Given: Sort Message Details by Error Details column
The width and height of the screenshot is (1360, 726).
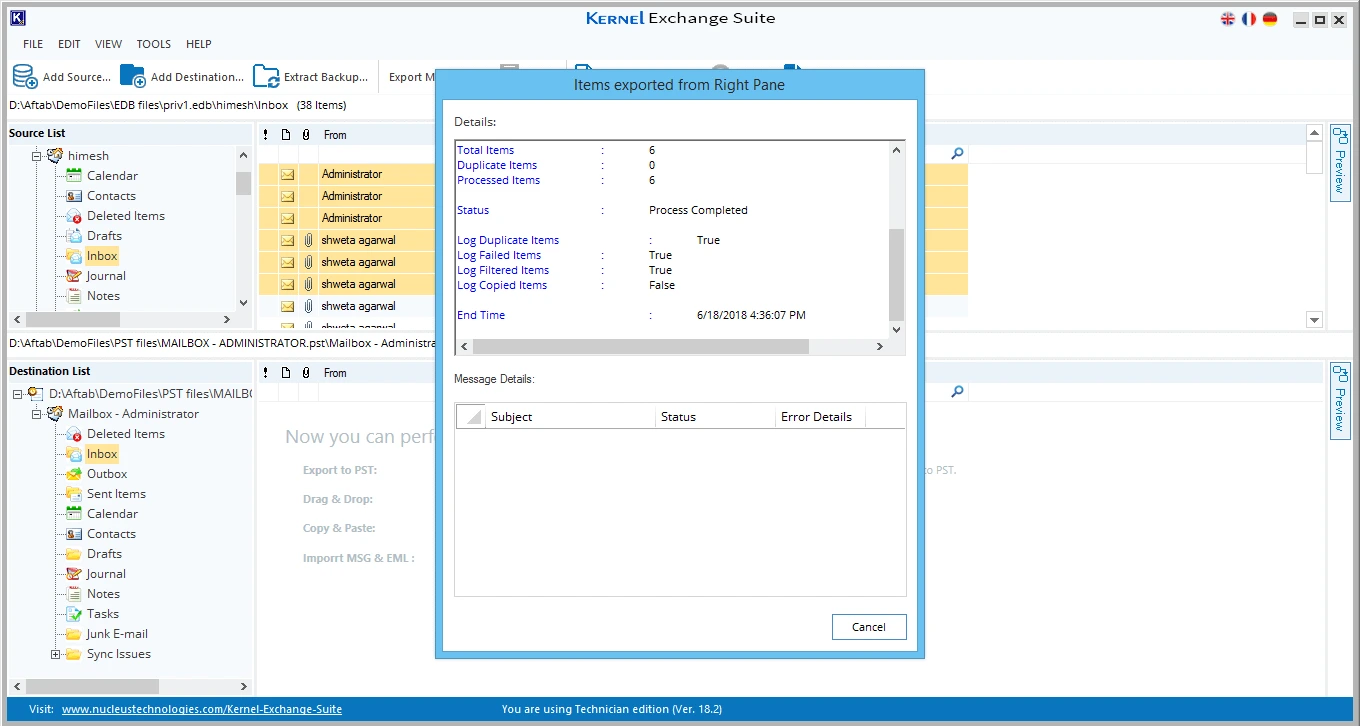Looking at the screenshot, I should 820,417.
